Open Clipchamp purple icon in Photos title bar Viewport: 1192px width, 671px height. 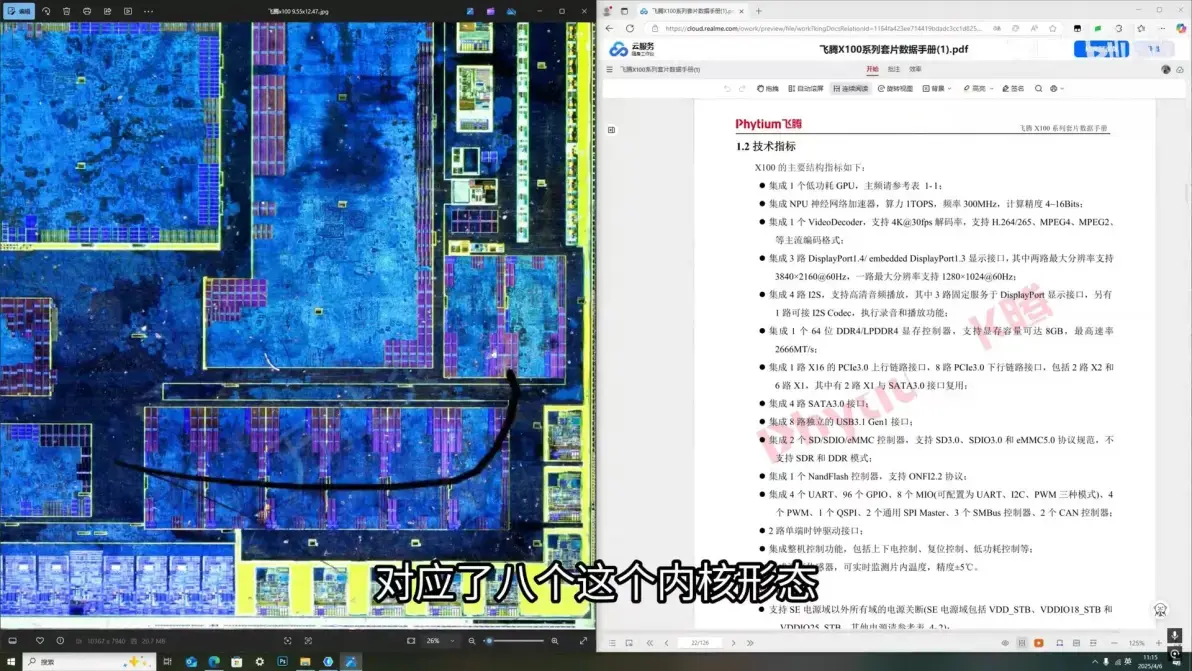491,11
